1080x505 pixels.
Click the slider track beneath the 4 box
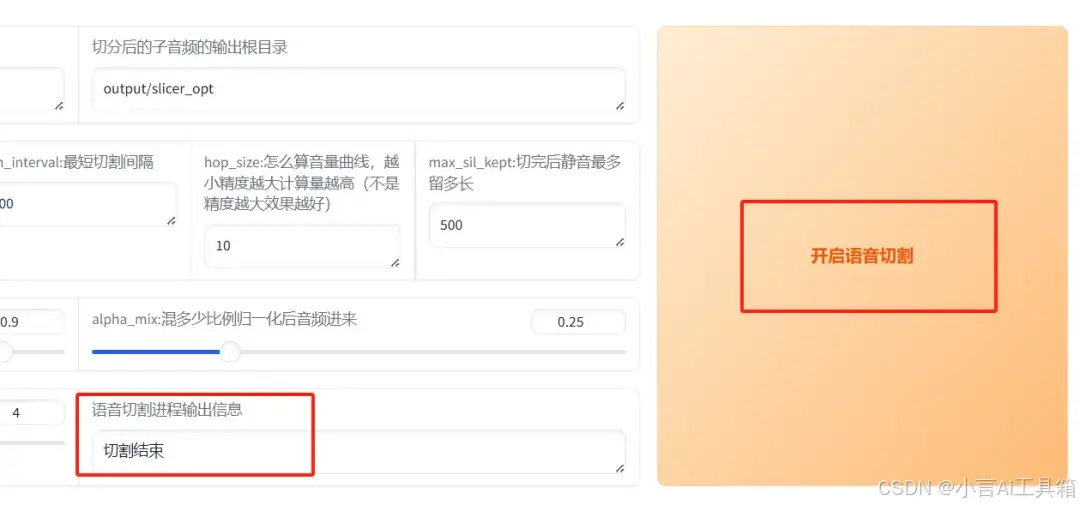click(x=32, y=442)
